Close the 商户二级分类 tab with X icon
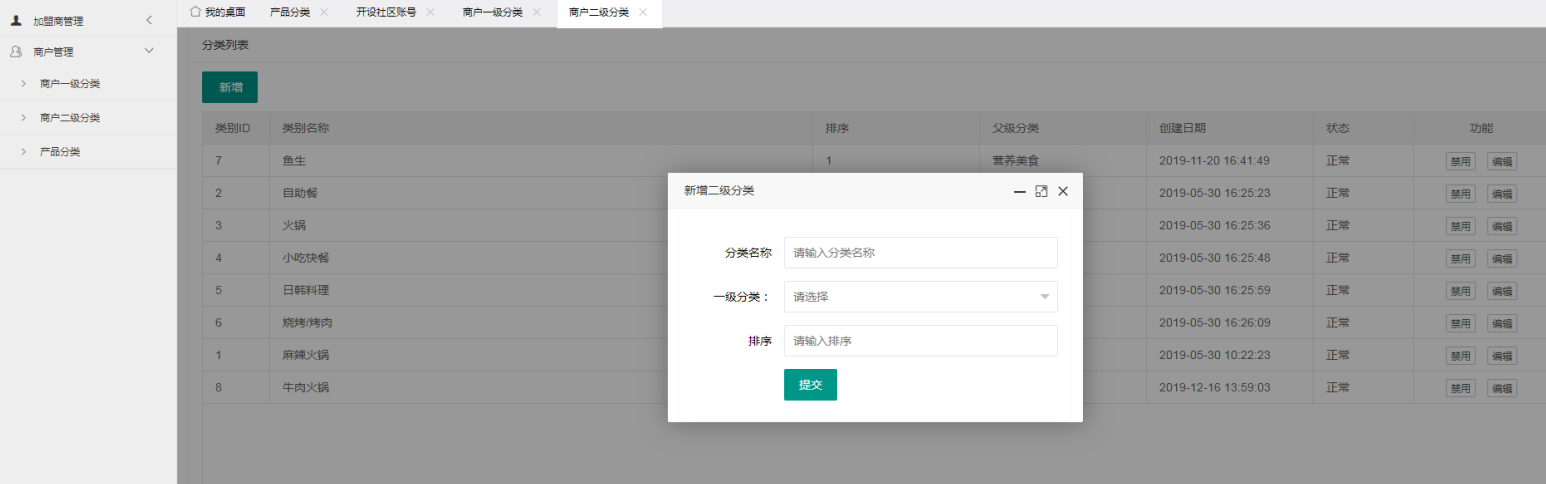 [643, 12]
